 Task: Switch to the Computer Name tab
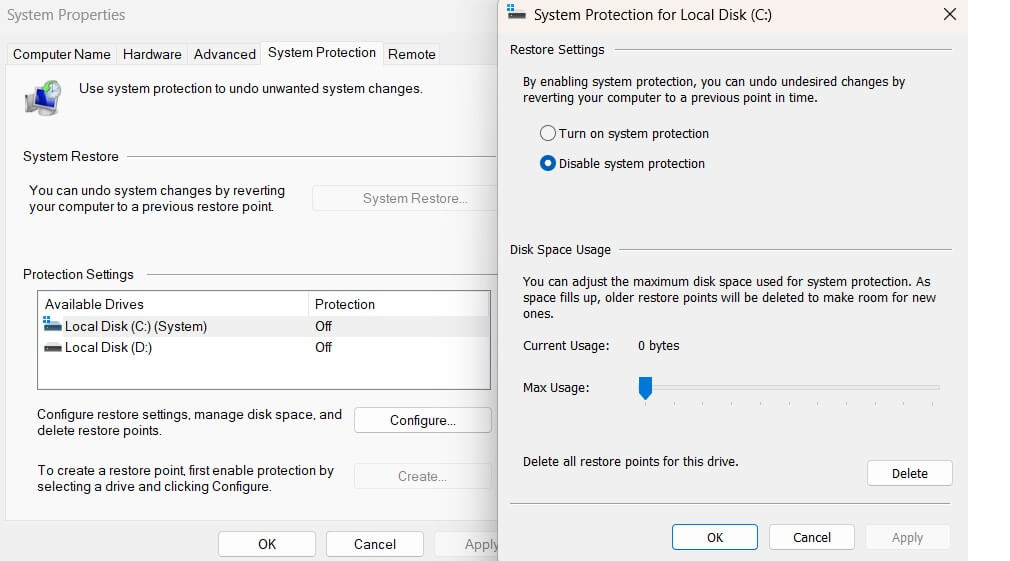tap(62, 54)
